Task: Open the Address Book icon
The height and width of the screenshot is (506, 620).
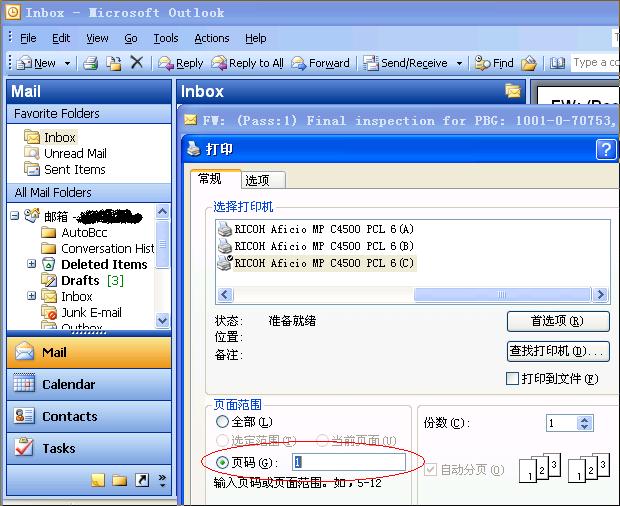Action: (x=557, y=63)
